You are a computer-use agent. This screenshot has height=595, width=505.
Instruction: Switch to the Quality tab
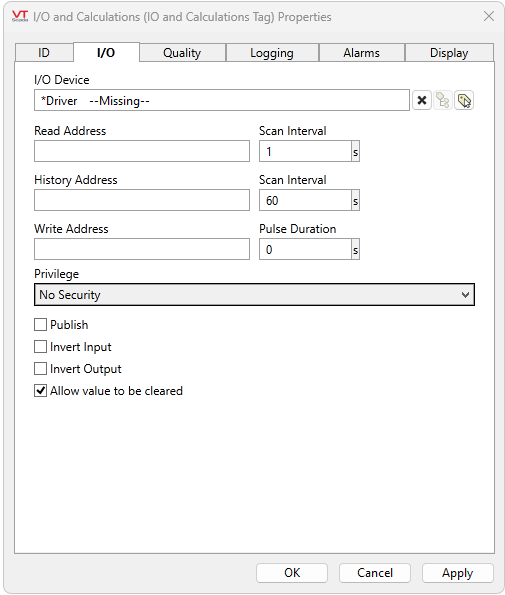click(182, 53)
